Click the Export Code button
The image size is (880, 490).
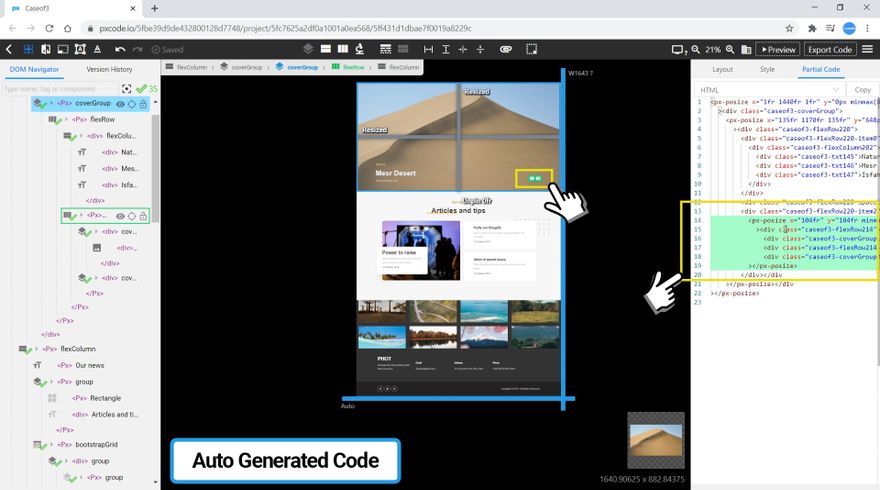point(829,49)
